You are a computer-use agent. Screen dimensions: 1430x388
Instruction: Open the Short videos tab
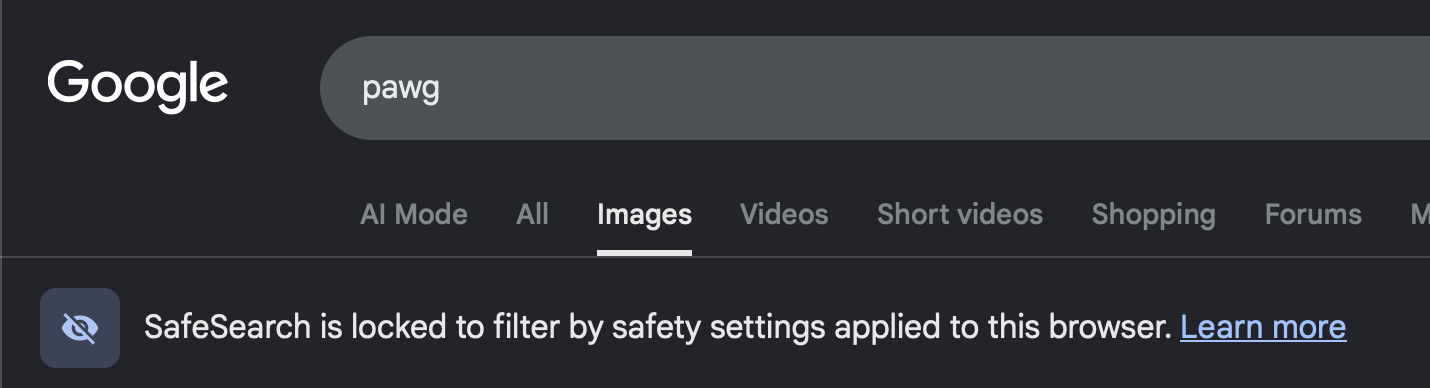tap(960, 214)
